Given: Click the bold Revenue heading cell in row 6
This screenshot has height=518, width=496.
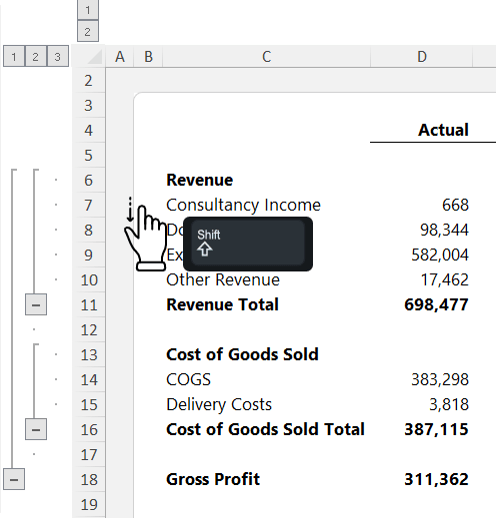Looking at the screenshot, I should click(x=200, y=180).
